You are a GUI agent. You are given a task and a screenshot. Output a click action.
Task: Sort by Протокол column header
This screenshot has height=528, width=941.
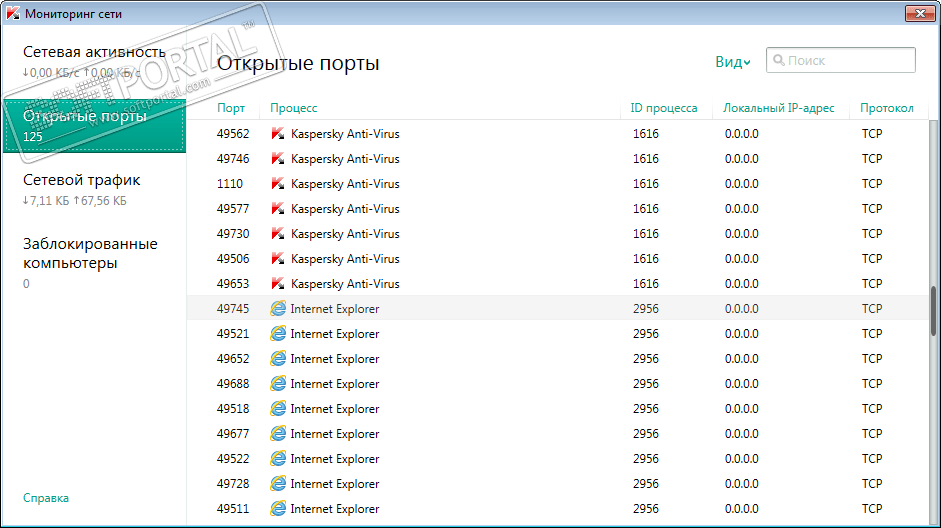886,108
